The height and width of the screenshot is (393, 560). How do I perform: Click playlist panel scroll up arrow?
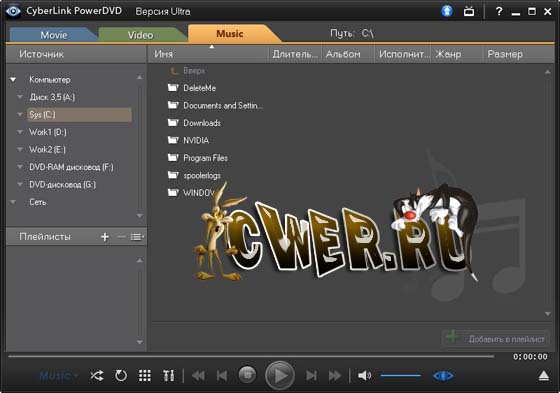140,261
